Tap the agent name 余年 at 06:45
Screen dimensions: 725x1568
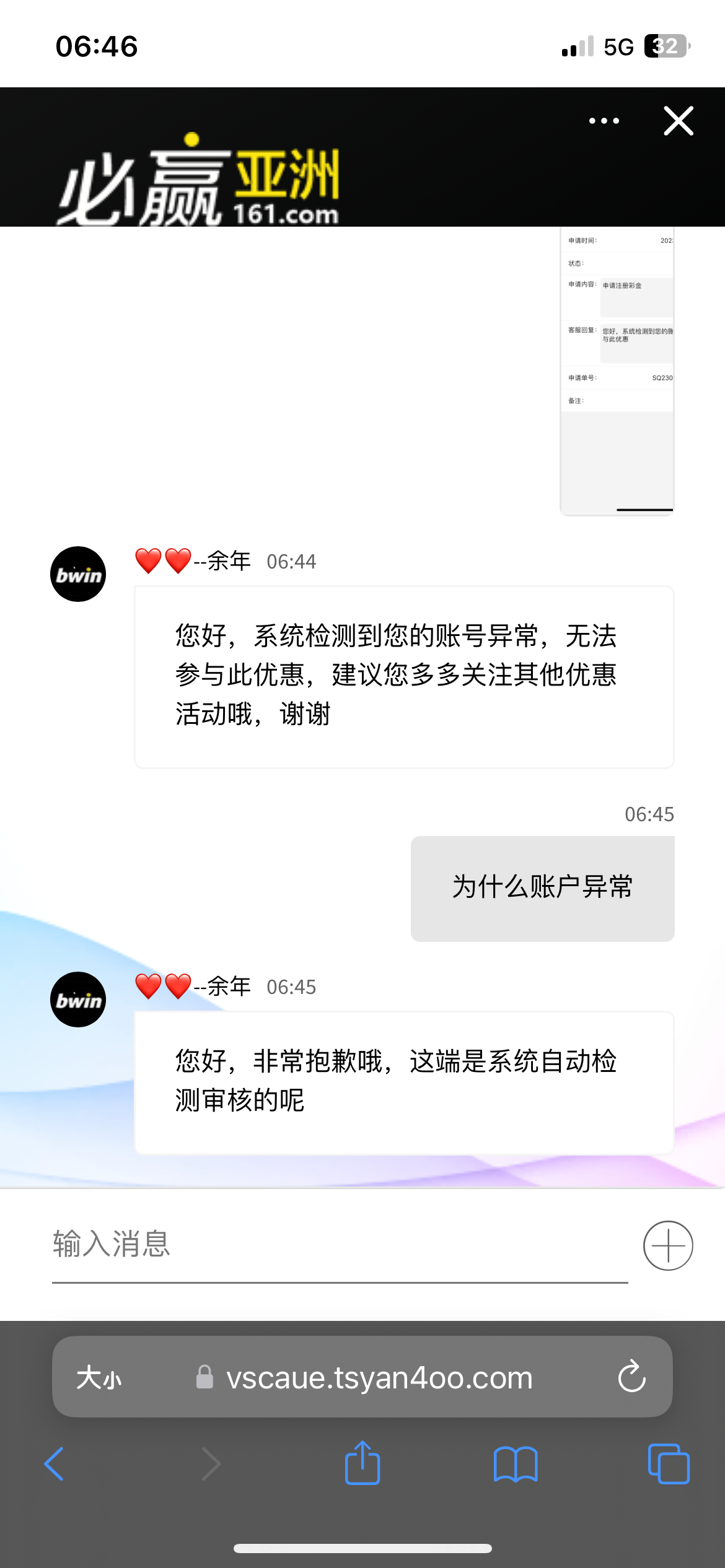tap(229, 987)
